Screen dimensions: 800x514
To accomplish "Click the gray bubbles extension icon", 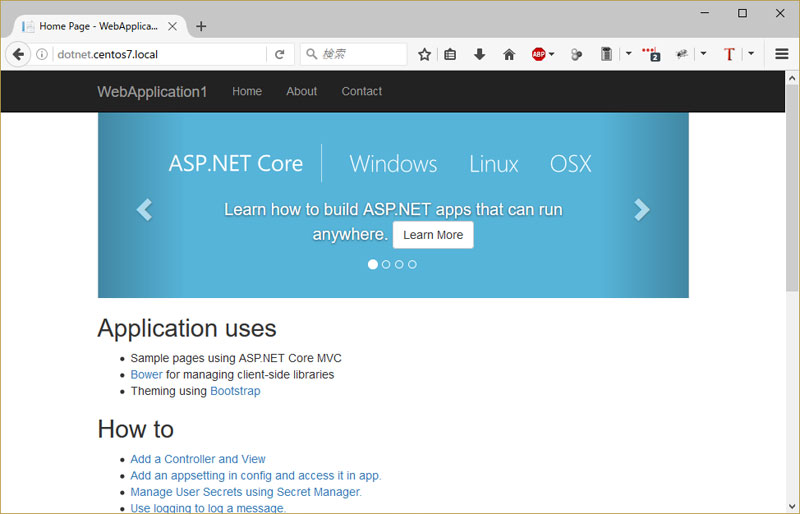I will pyautogui.click(x=577, y=54).
